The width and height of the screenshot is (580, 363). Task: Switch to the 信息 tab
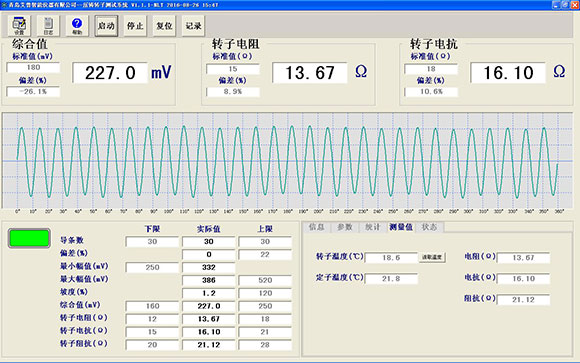[x=316, y=227]
